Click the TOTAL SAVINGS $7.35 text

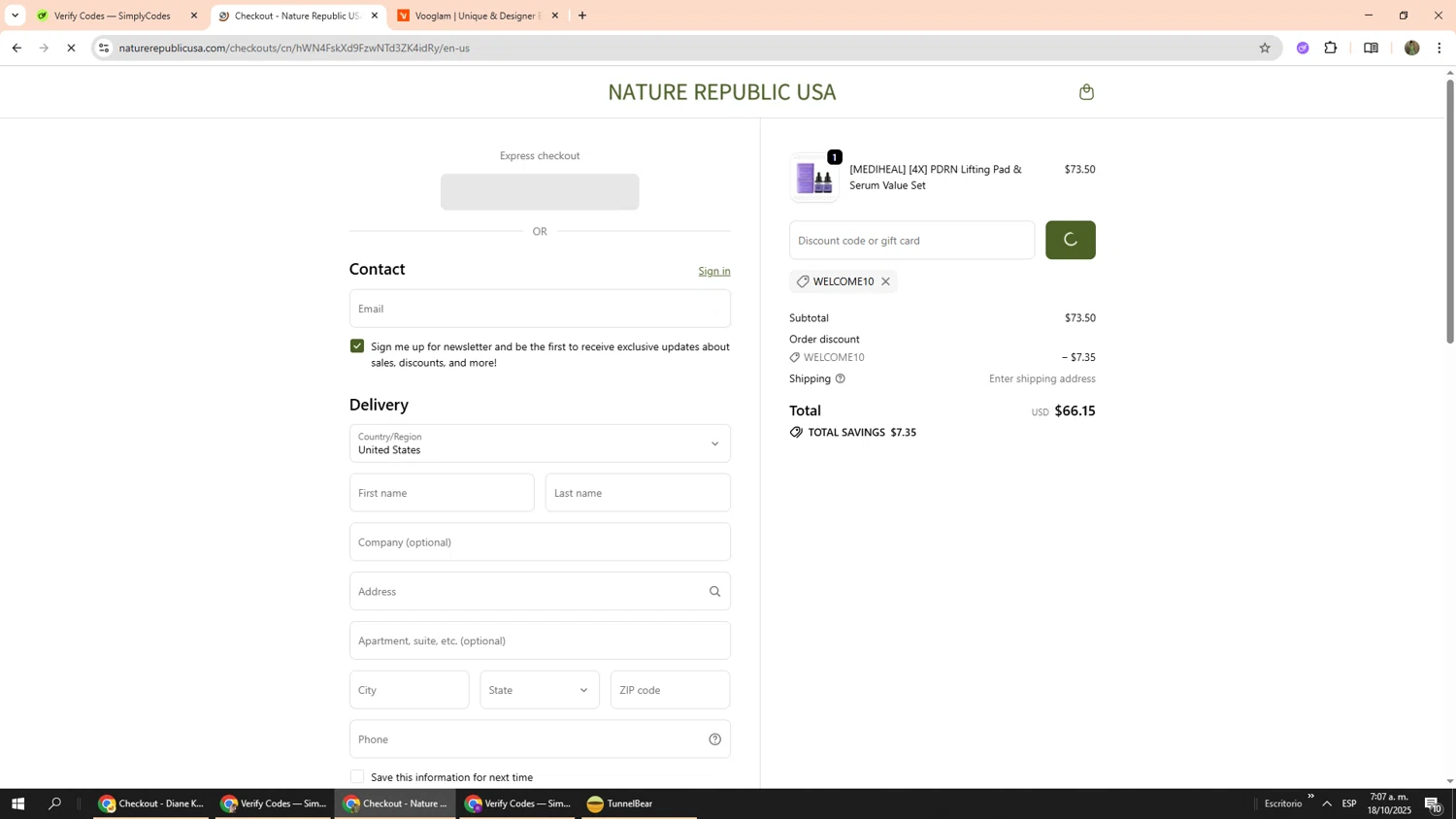[x=862, y=433]
